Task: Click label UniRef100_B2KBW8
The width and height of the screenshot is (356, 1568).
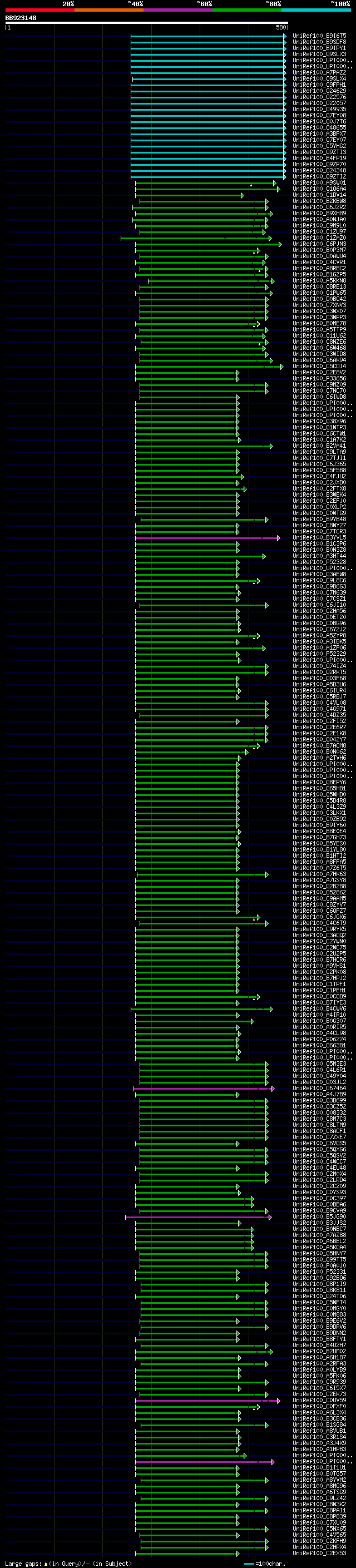Action: pos(319,201)
